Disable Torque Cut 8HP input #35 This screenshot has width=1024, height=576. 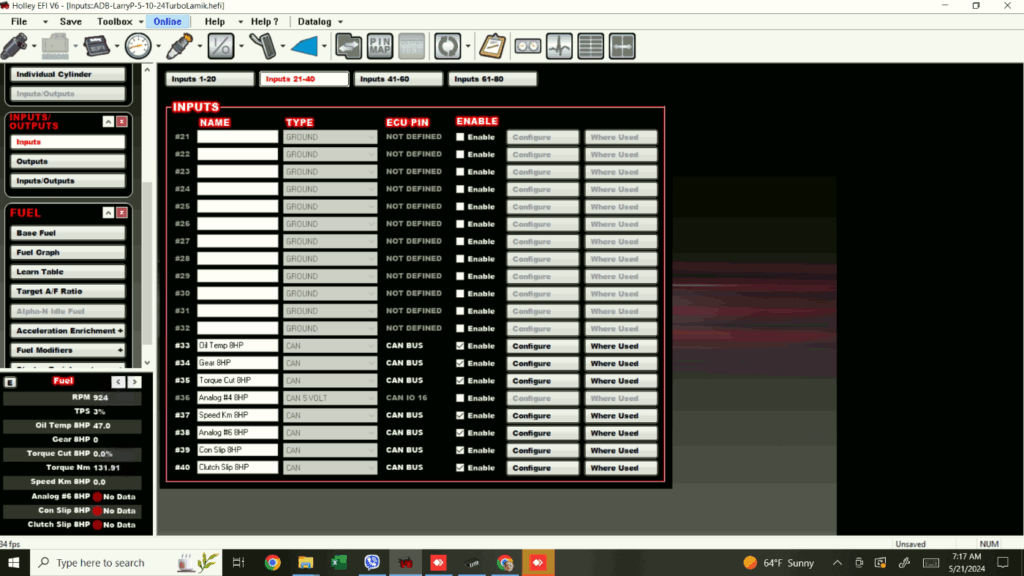[460, 381]
